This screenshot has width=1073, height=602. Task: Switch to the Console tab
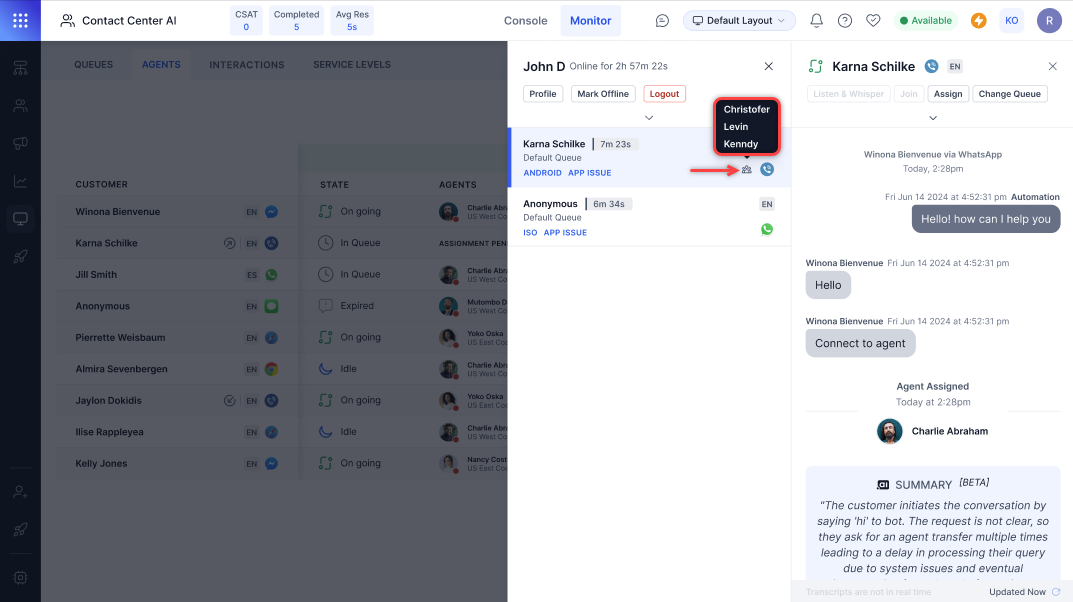[525, 21]
